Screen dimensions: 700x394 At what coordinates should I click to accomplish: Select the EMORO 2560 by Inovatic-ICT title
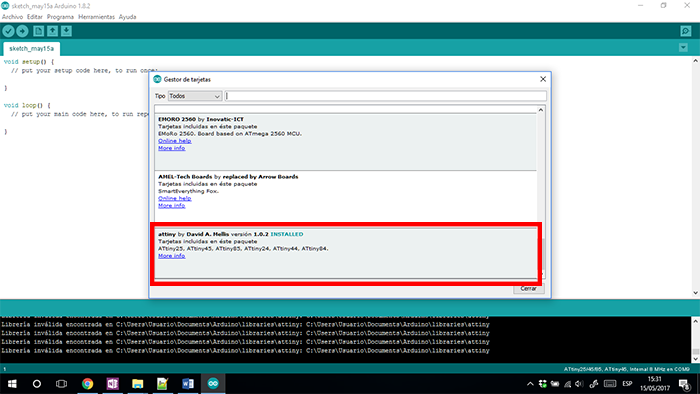coord(201,119)
